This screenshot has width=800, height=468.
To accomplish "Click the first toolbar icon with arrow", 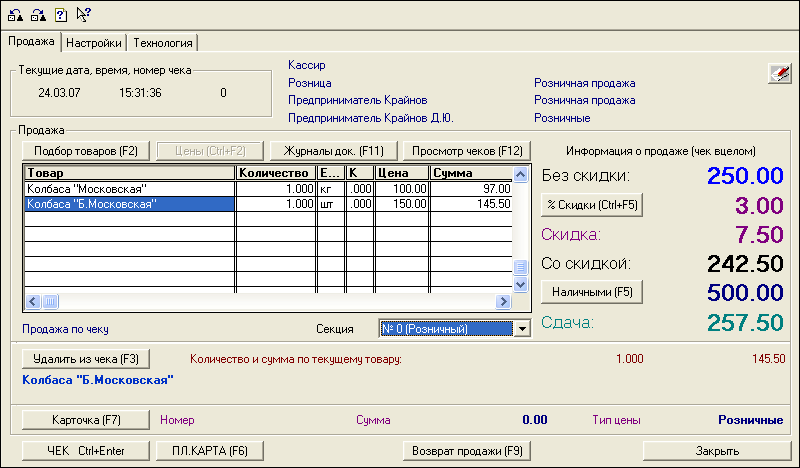I will click(x=15, y=15).
